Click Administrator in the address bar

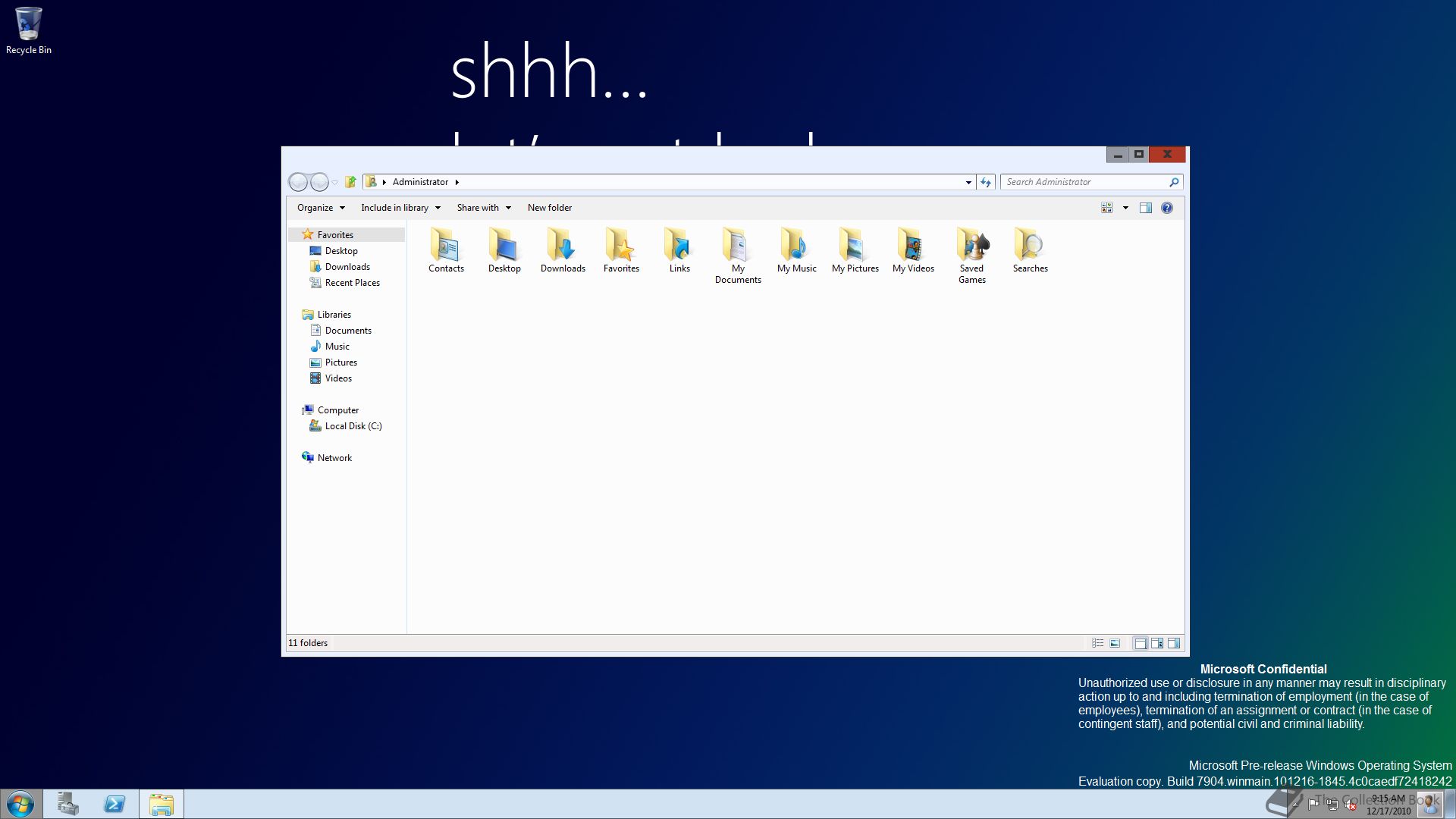[421, 182]
